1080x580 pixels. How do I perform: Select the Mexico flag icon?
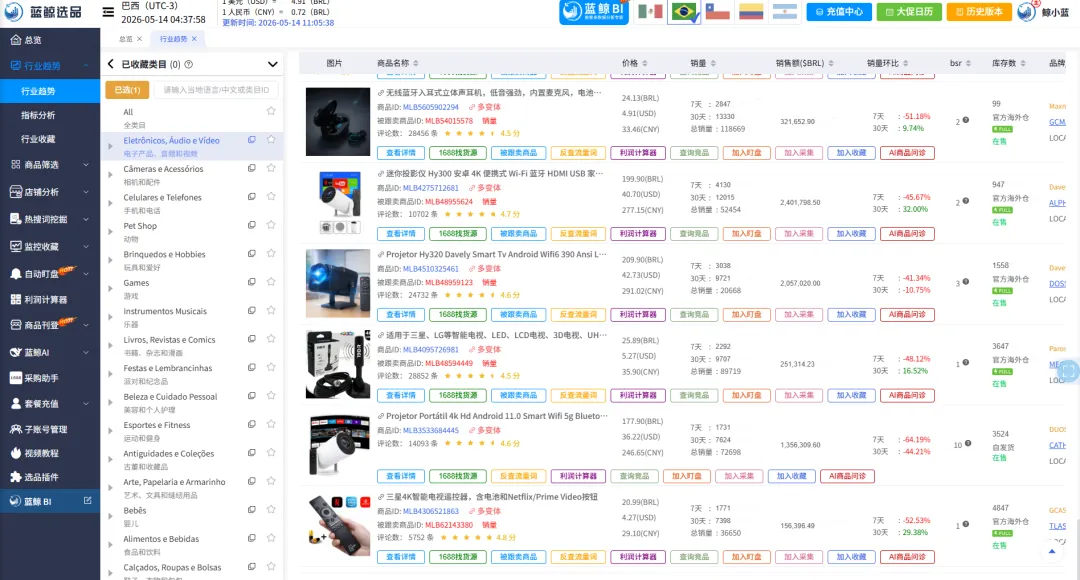[650, 12]
